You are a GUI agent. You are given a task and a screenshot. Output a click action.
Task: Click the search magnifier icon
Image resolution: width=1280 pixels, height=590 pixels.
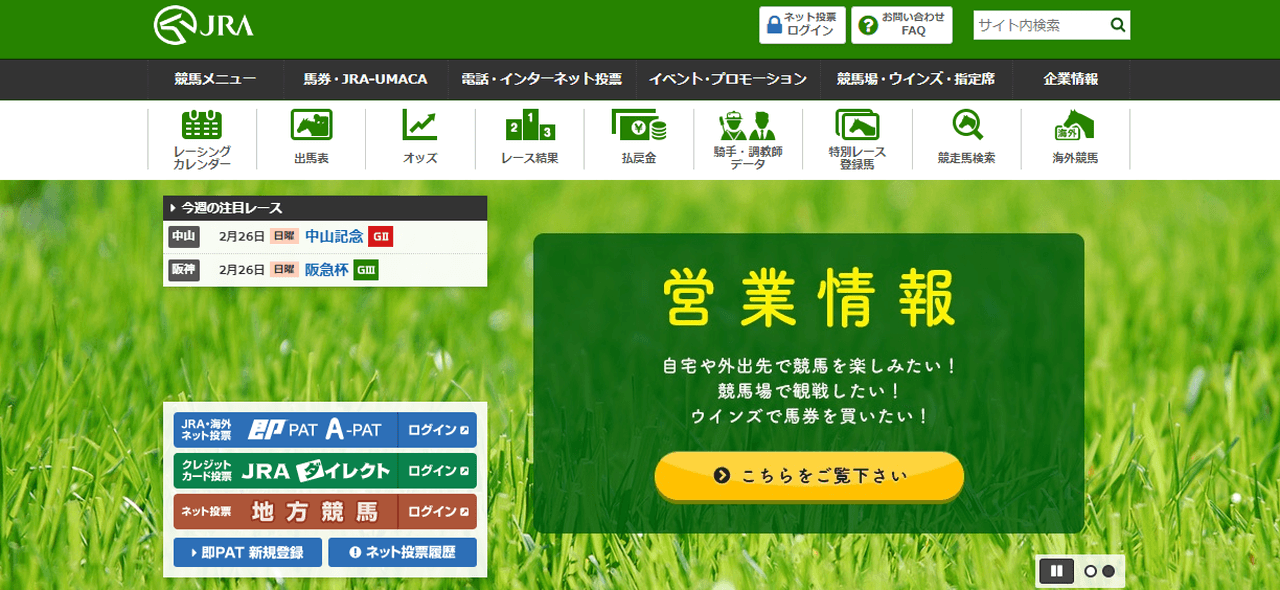tap(1117, 25)
